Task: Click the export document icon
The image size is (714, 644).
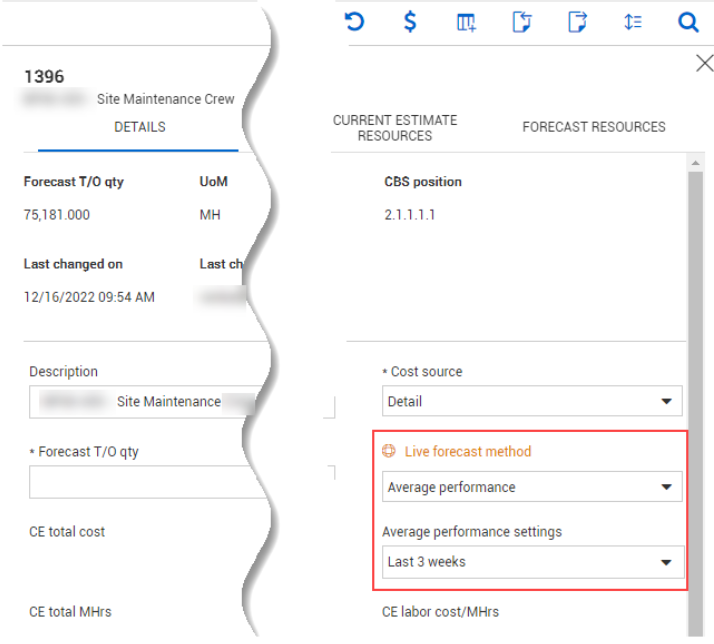Action: [x=577, y=22]
